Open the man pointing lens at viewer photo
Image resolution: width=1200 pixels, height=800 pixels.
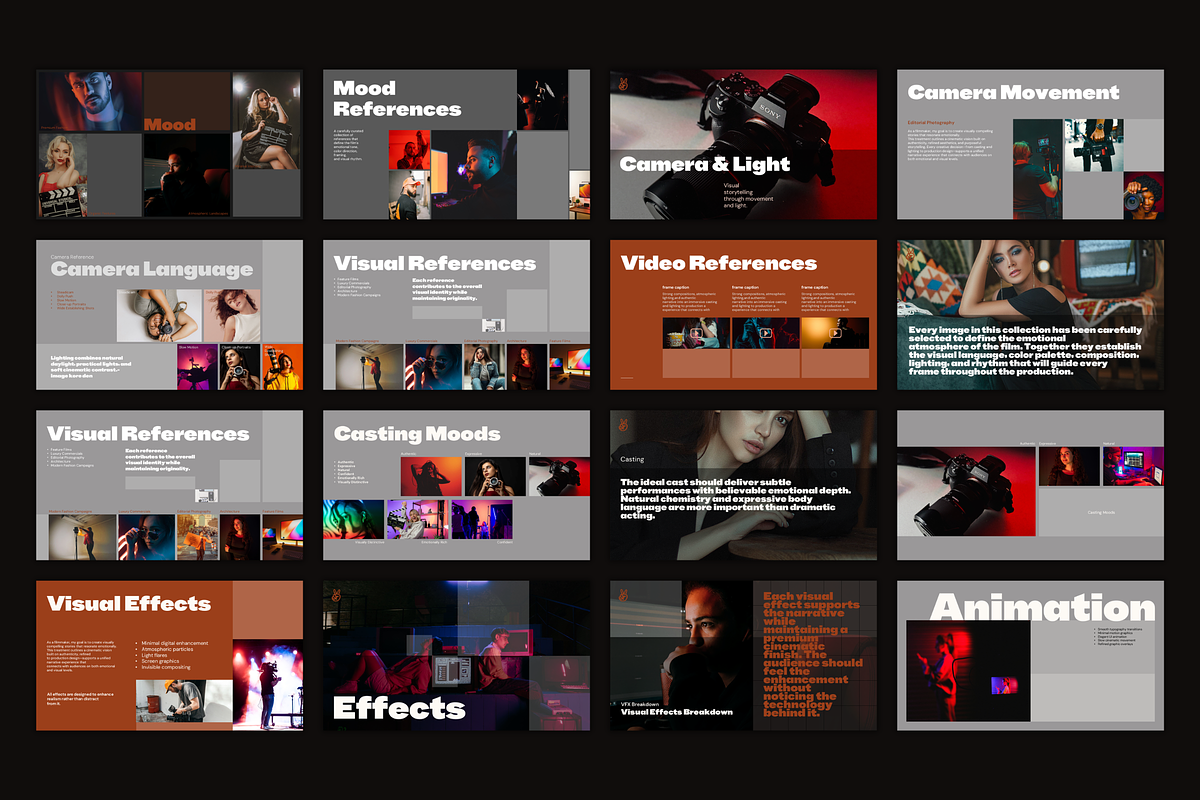coord(1144,196)
